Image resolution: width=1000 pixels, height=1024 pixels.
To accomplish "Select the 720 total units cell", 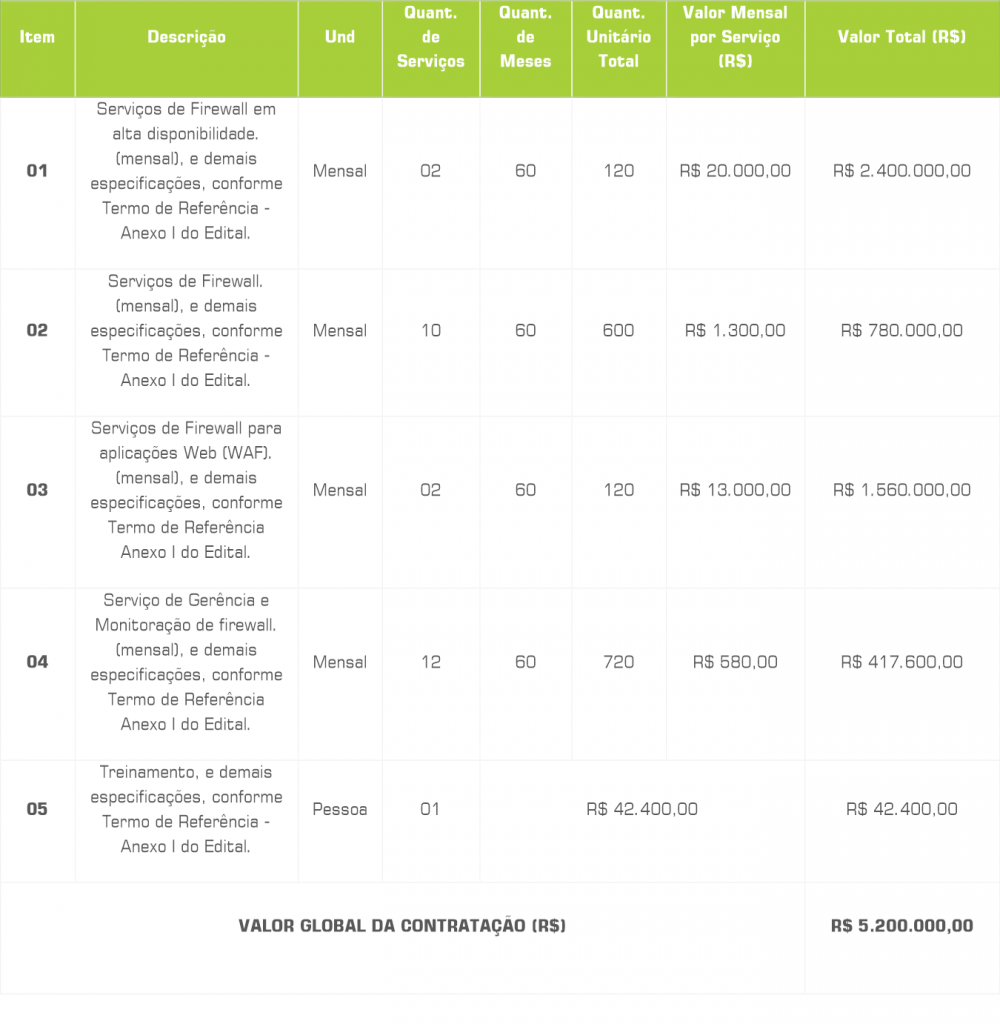I will 619,662.
